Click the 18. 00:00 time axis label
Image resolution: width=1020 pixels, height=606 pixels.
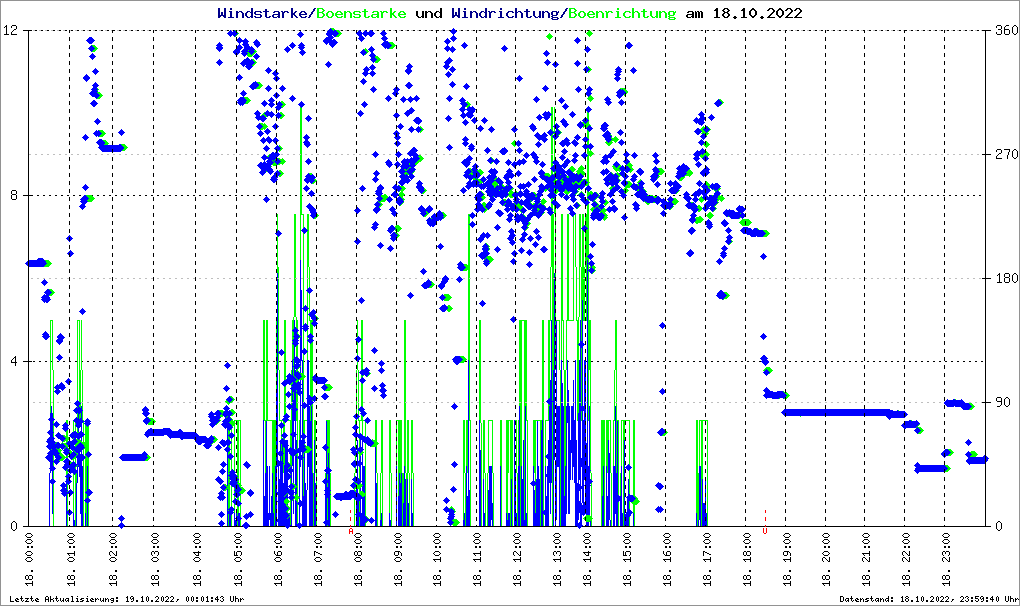(30, 560)
